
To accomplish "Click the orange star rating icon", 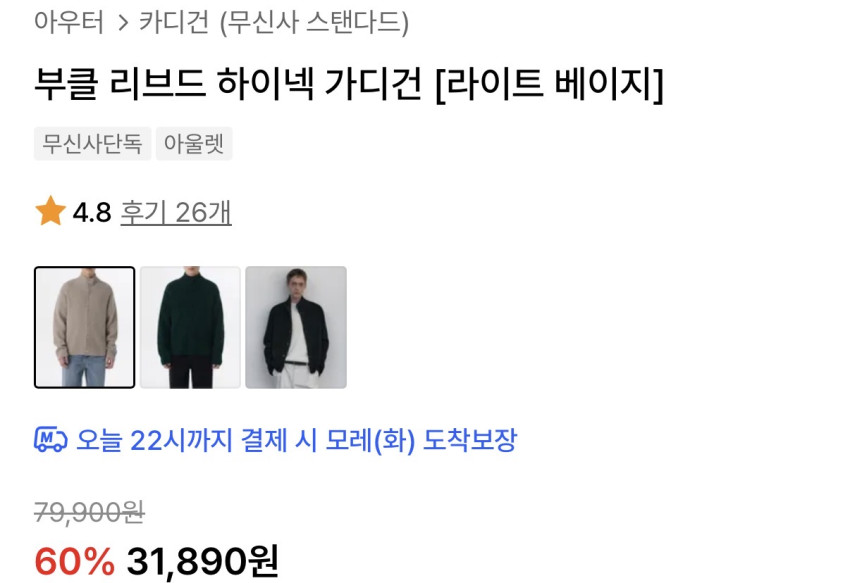I will pos(50,211).
